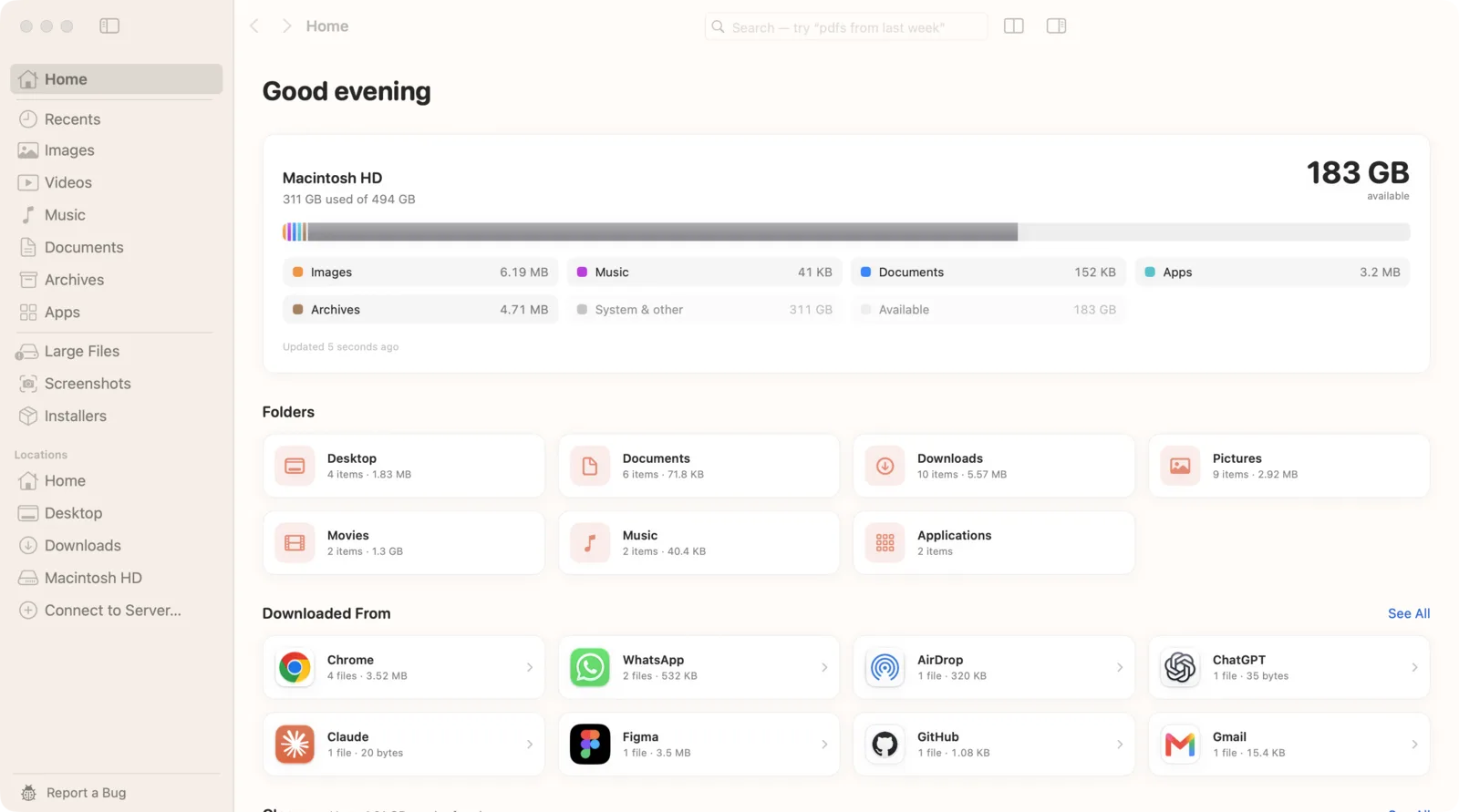
Task: Open the WhatsApp app icon
Action: click(x=590, y=668)
